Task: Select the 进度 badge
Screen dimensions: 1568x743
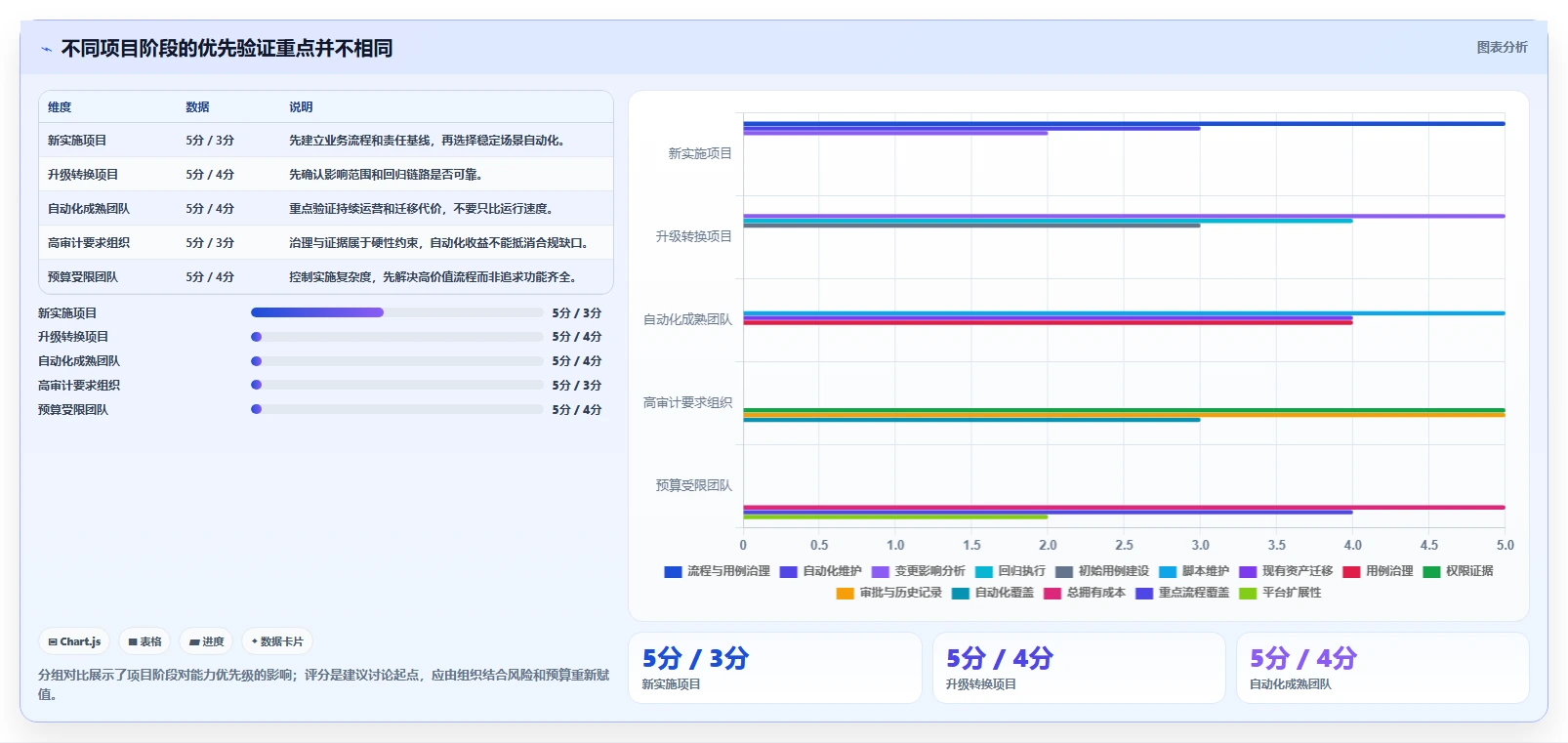Action: coord(206,641)
